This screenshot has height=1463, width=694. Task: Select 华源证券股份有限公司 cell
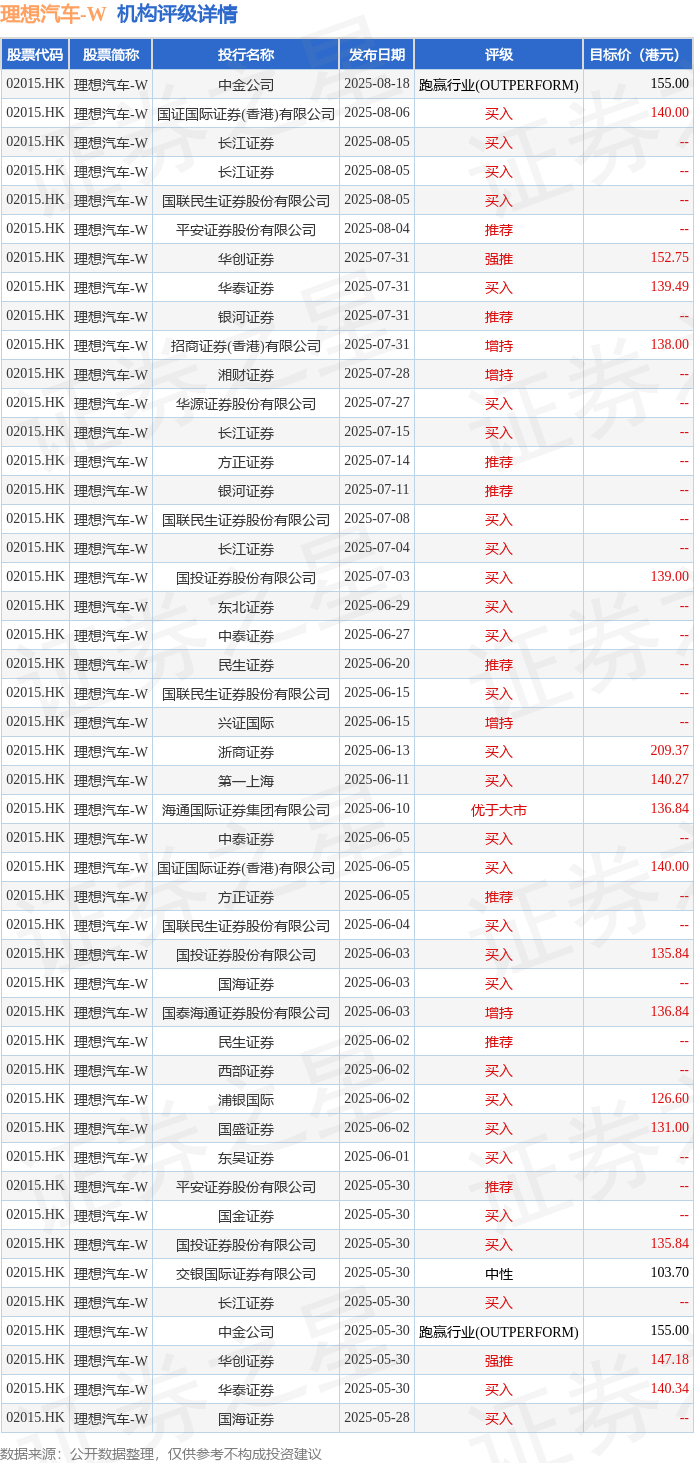coord(246,404)
